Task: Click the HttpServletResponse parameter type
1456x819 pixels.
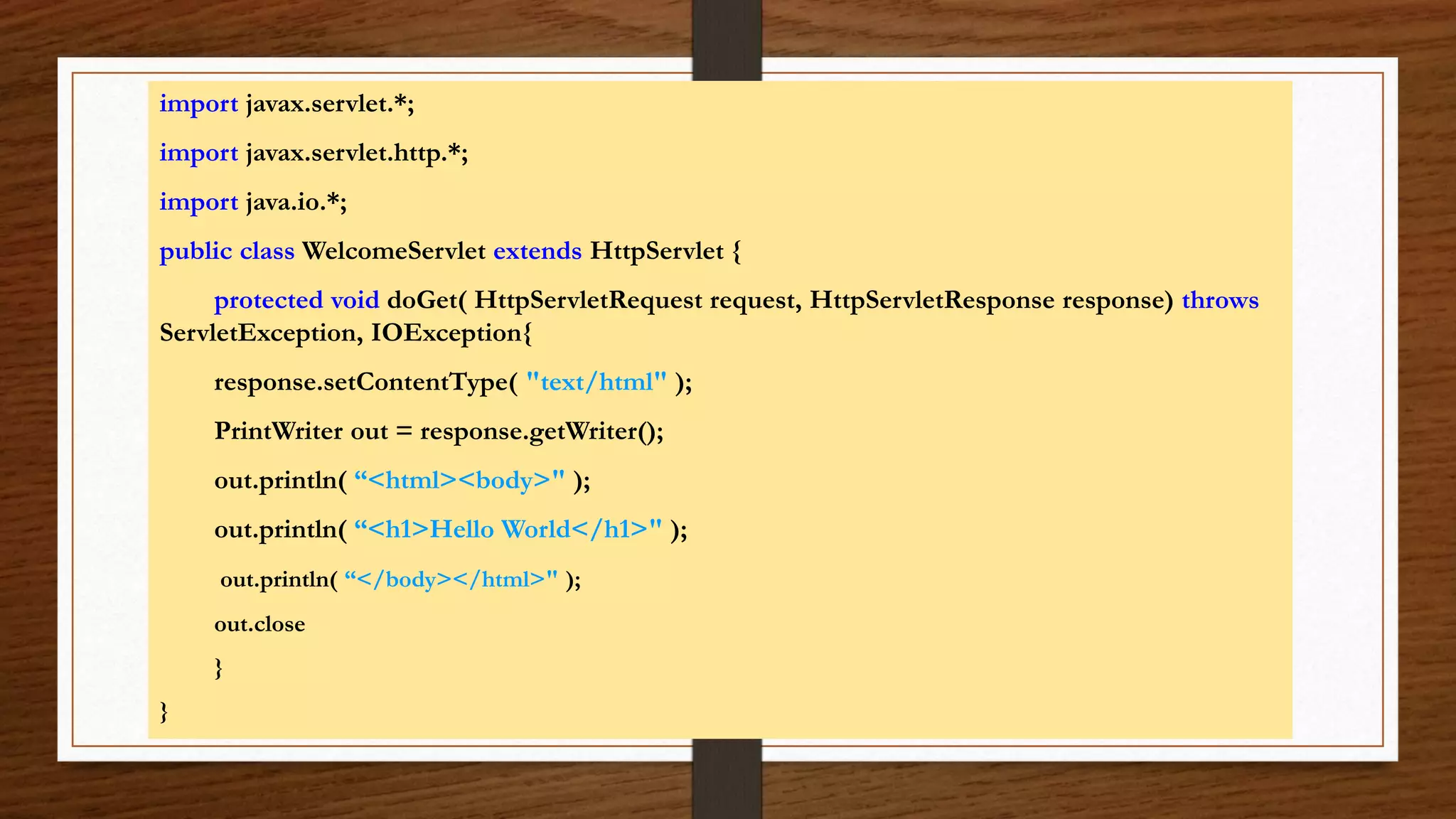Action: (932, 301)
